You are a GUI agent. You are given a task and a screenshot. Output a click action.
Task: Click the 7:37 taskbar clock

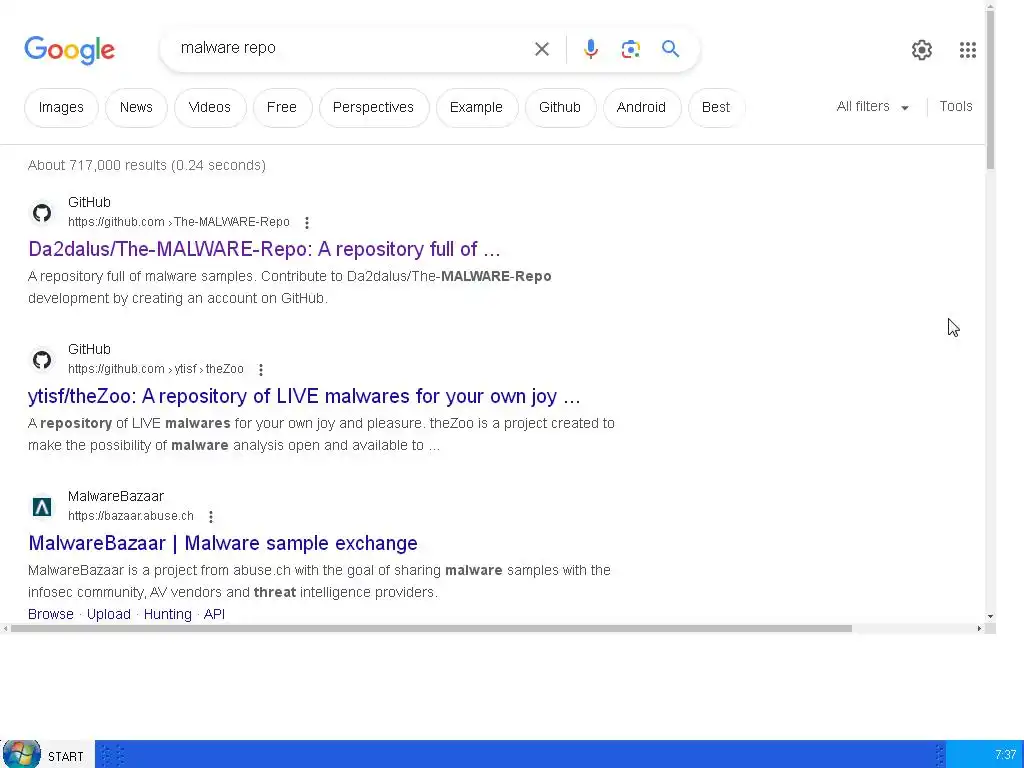click(x=1005, y=755)
